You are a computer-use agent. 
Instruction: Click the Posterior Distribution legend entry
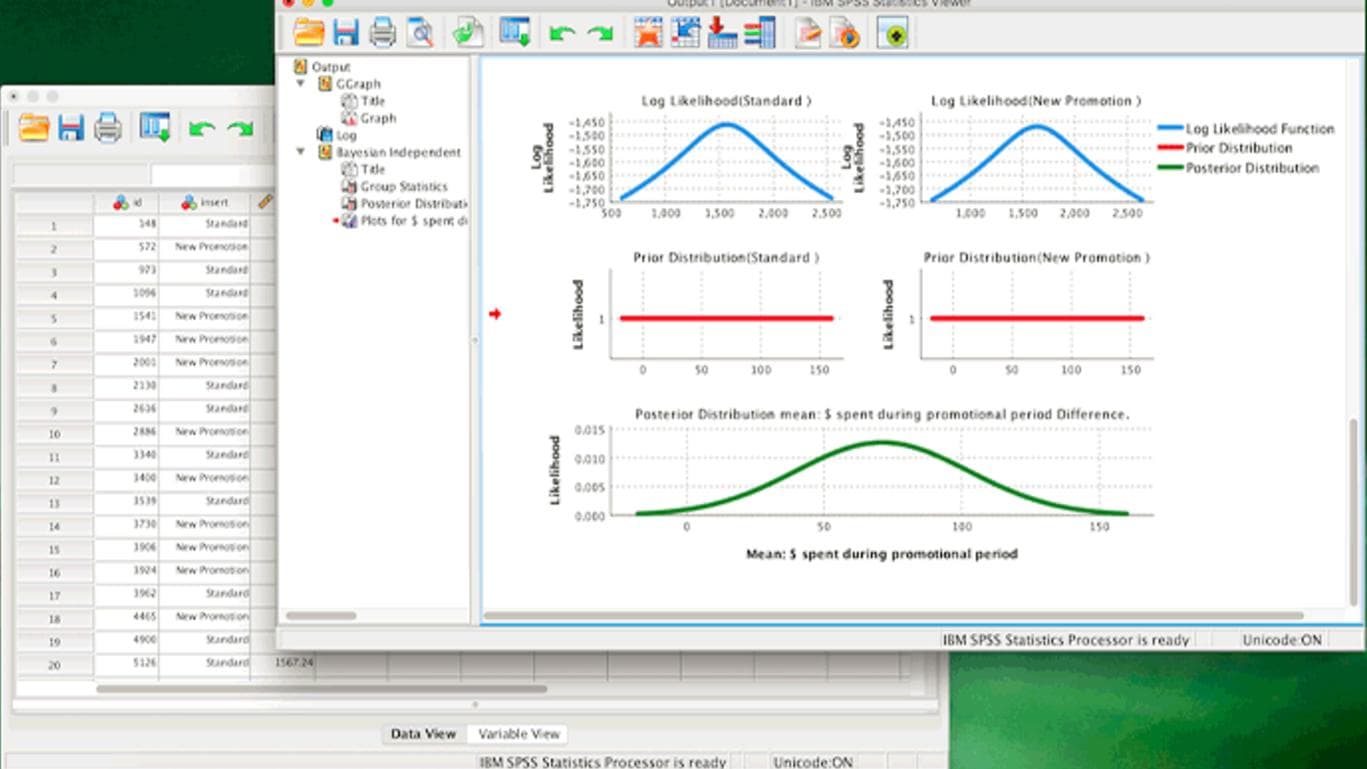click(x=1239, y=168)
